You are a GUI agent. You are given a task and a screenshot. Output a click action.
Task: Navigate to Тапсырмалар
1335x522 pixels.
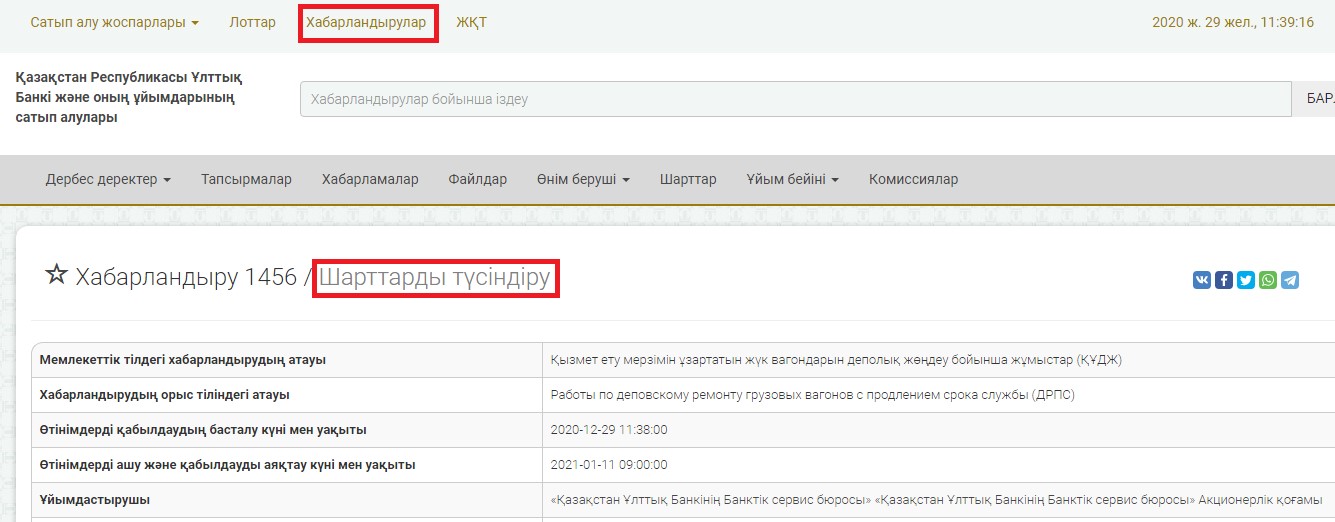246,180
